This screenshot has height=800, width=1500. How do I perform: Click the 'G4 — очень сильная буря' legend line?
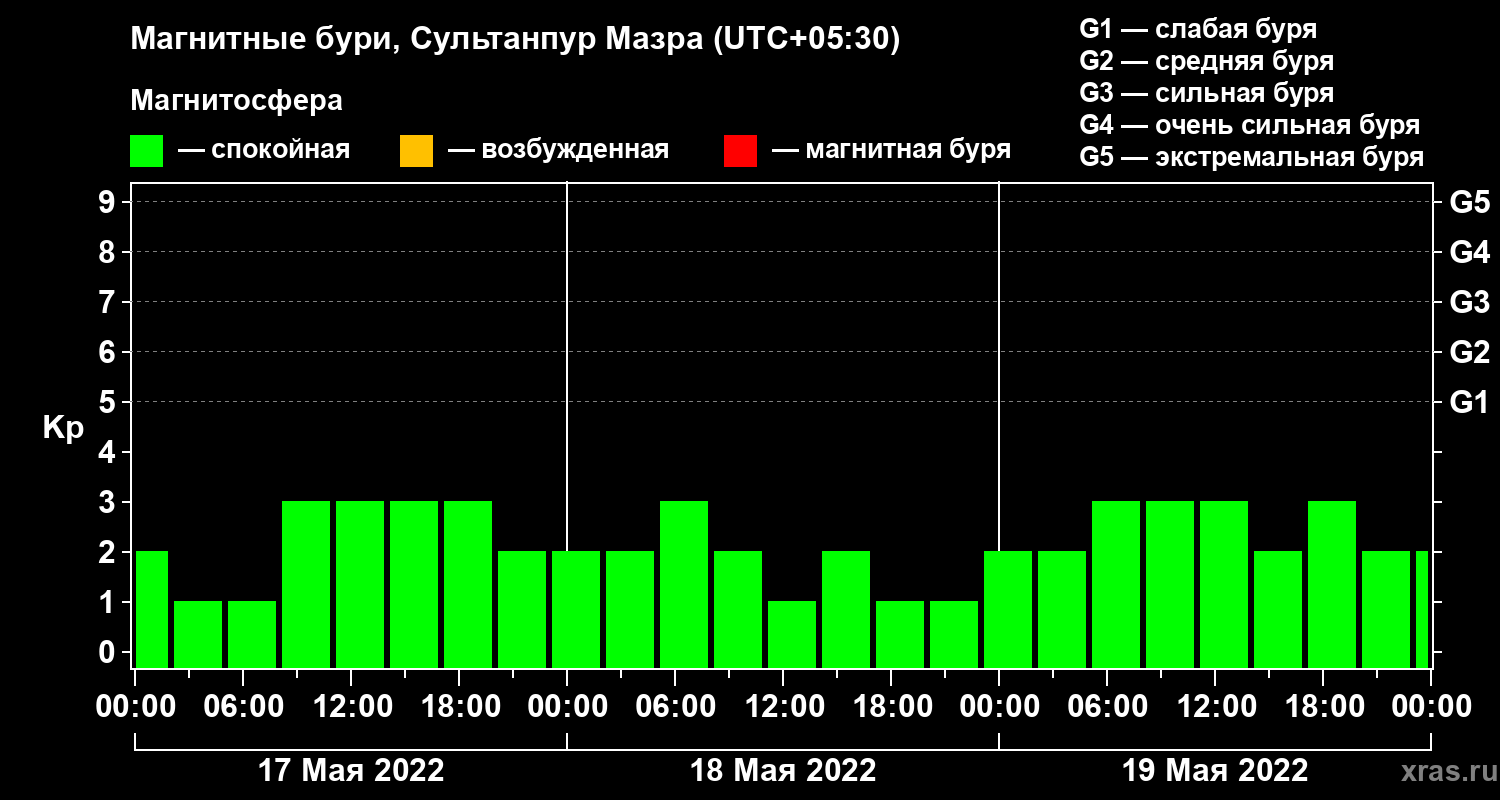[1250, 125]
